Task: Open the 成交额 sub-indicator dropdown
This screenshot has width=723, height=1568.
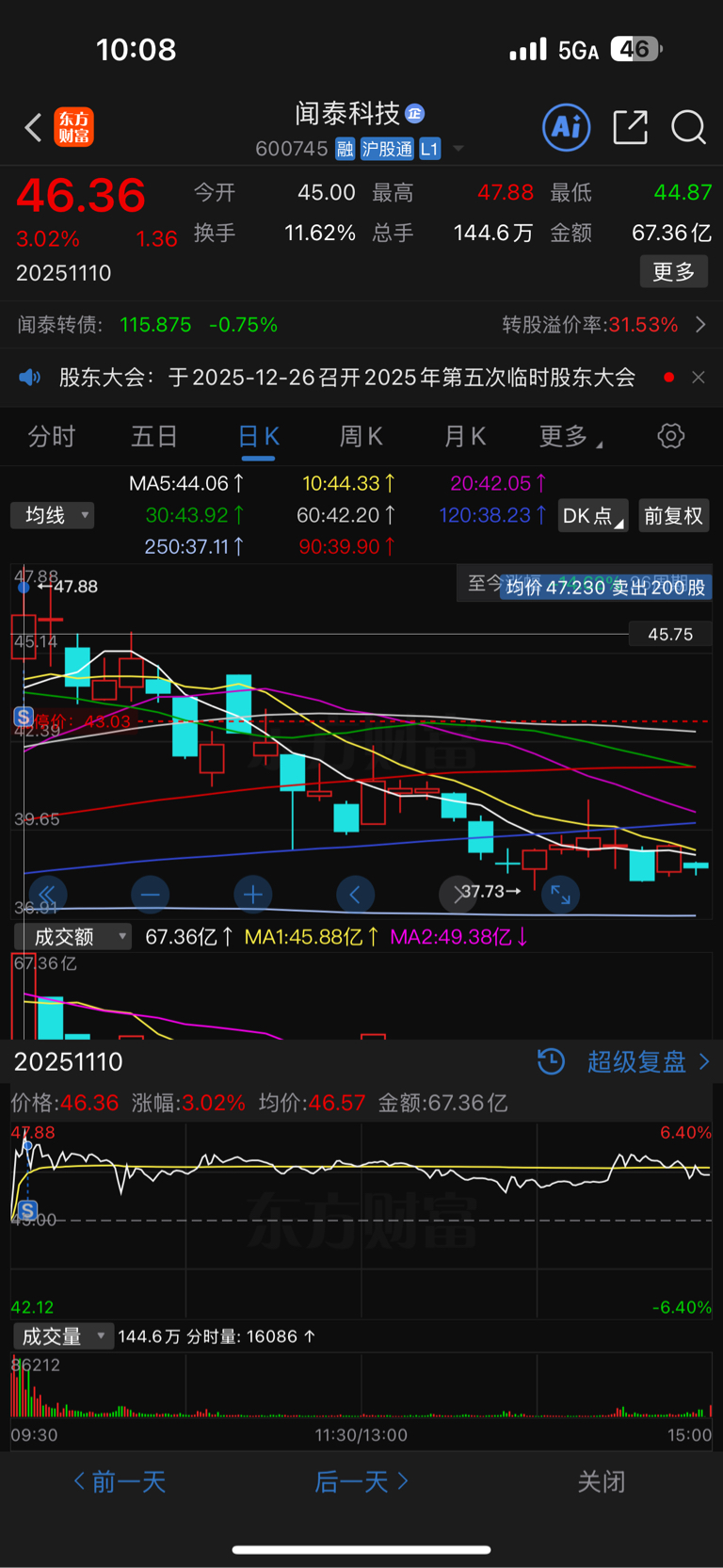Action: 72,936
